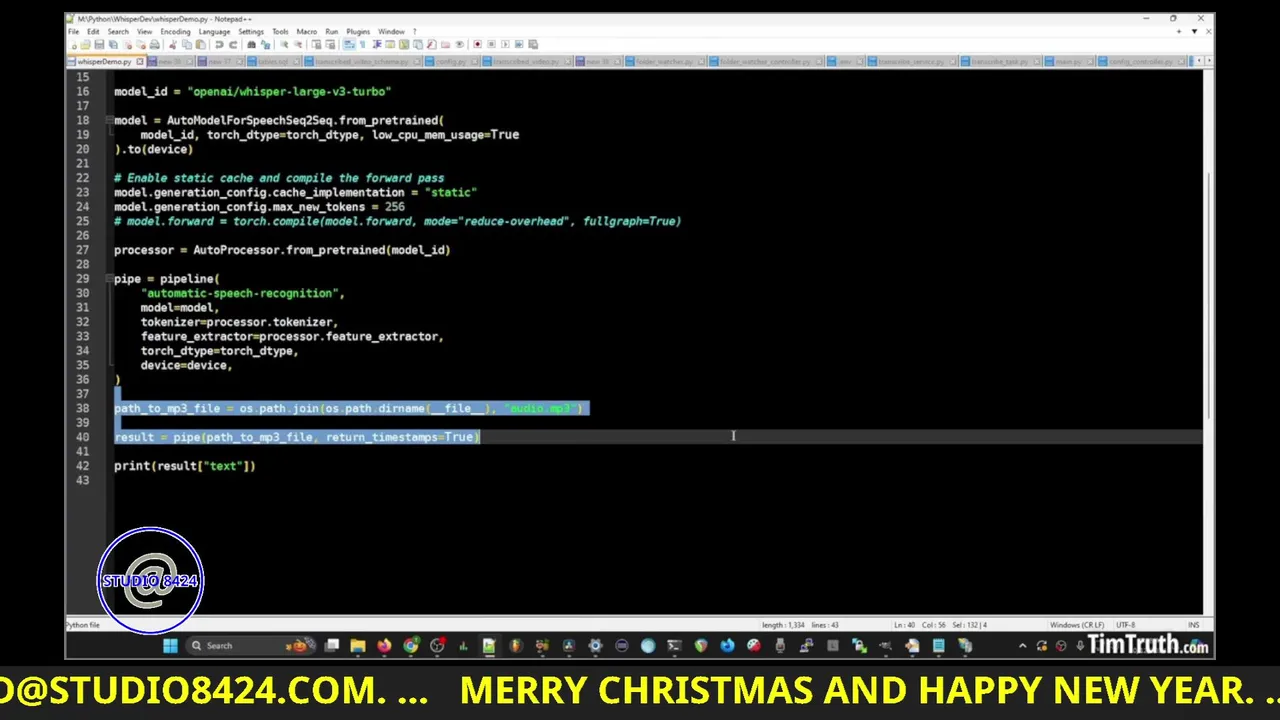This screenshot has height=720, width=1280.
Task: Open the Language menu
Action: coord(214,31)
